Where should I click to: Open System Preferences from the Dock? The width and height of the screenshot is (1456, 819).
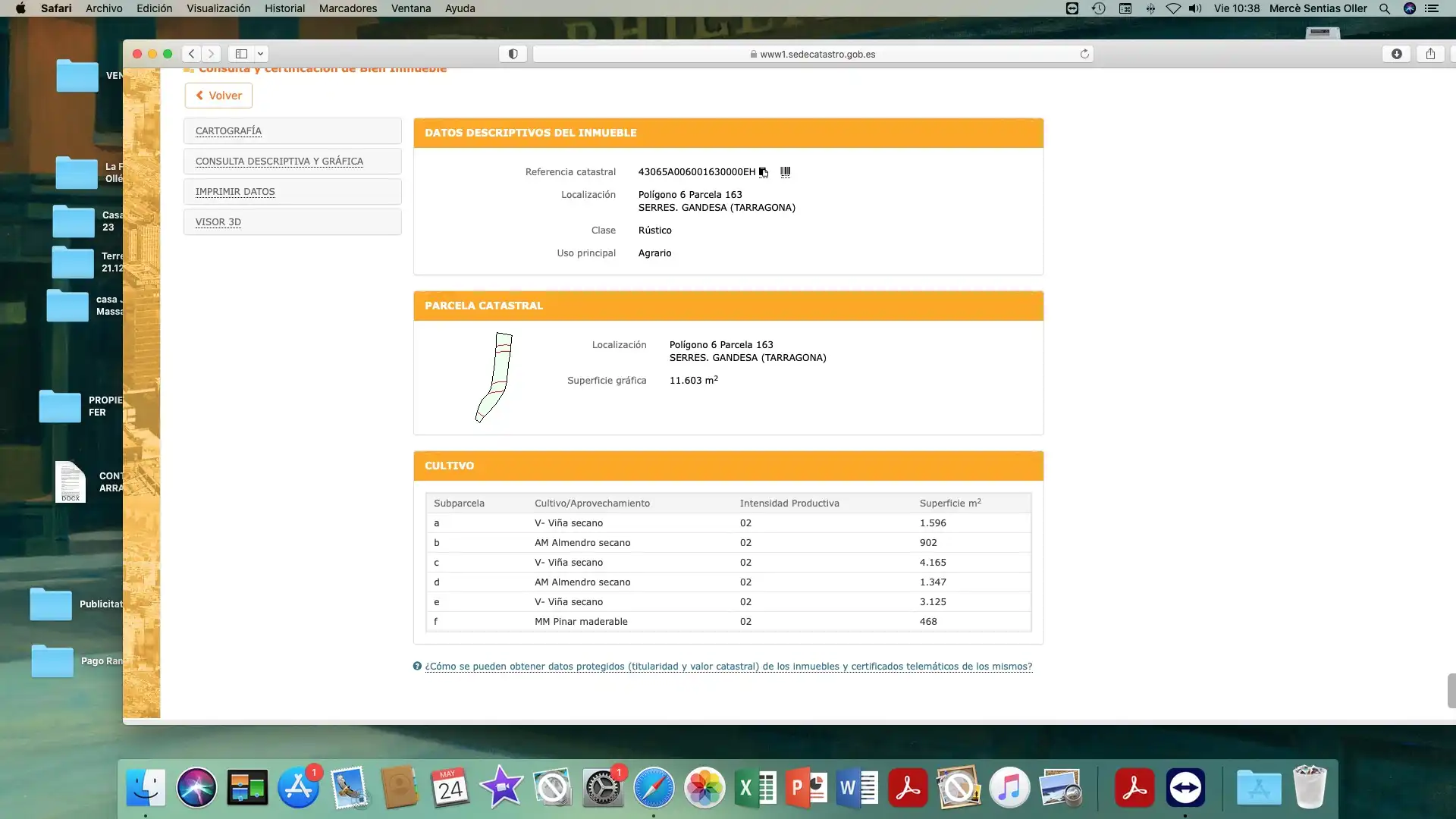tap(603, 788)
